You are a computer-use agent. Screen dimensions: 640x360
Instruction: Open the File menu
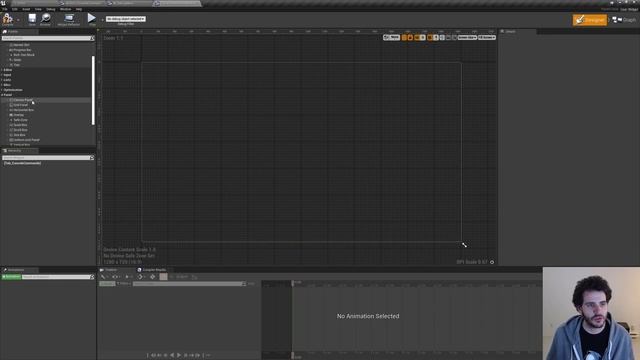pyautogui.click(x=4, y=9)
